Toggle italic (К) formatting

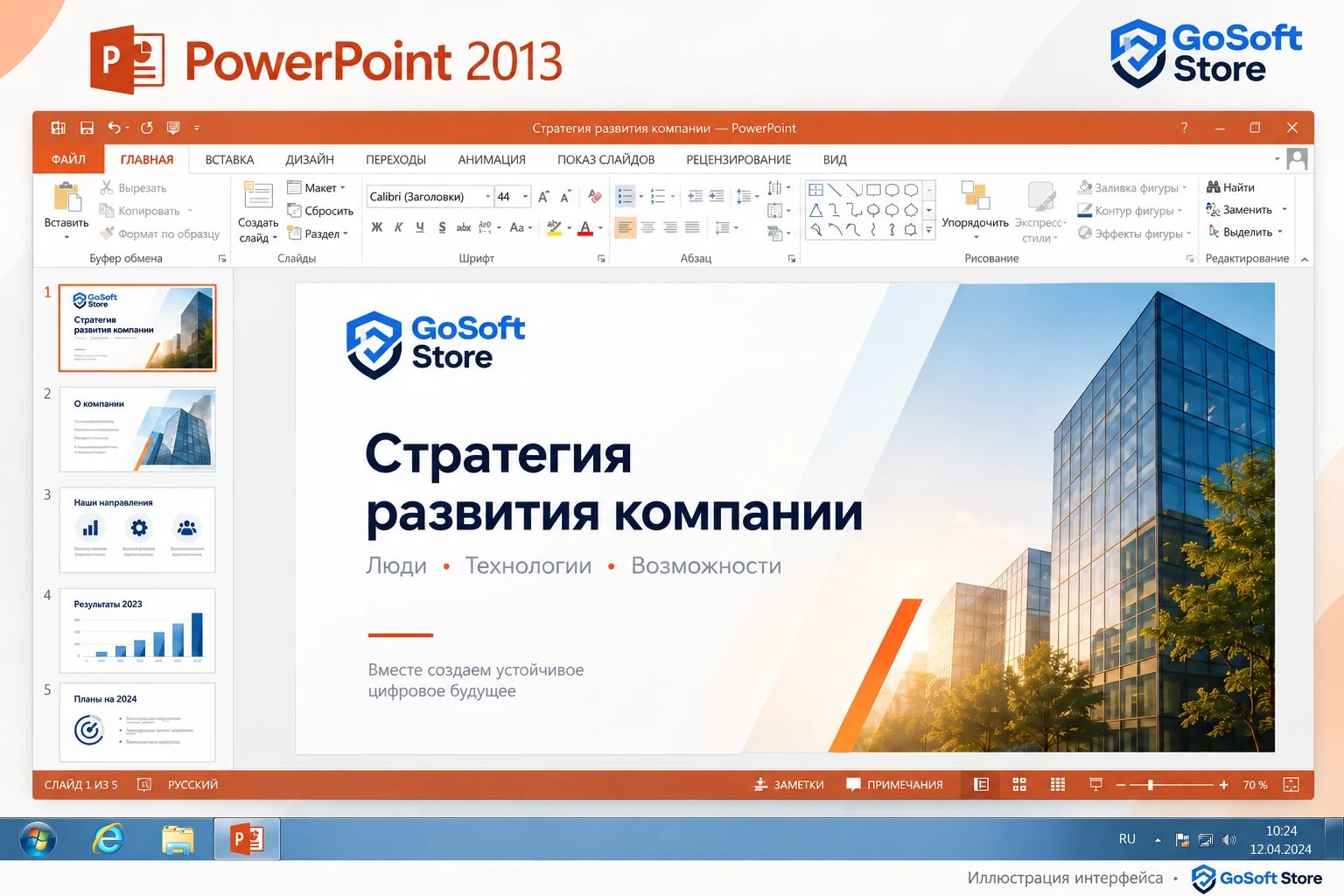pyautogui.click(x=398, y=227)
